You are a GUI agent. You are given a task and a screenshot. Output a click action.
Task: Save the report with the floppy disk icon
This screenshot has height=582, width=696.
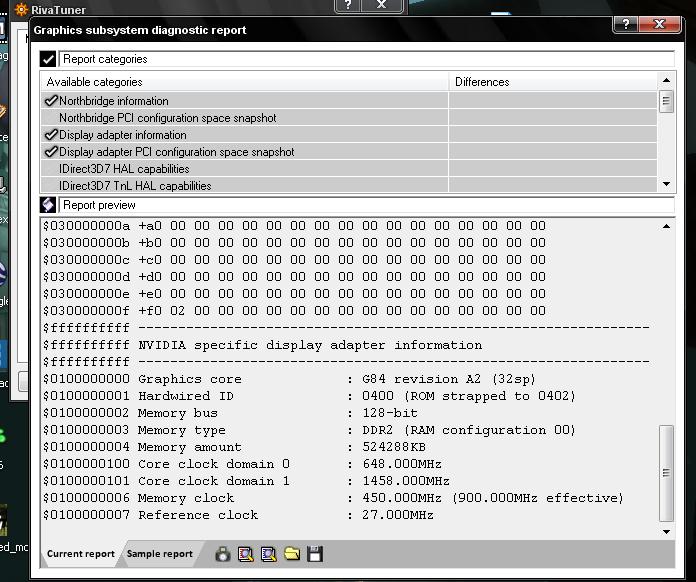[x=315, y=554]
